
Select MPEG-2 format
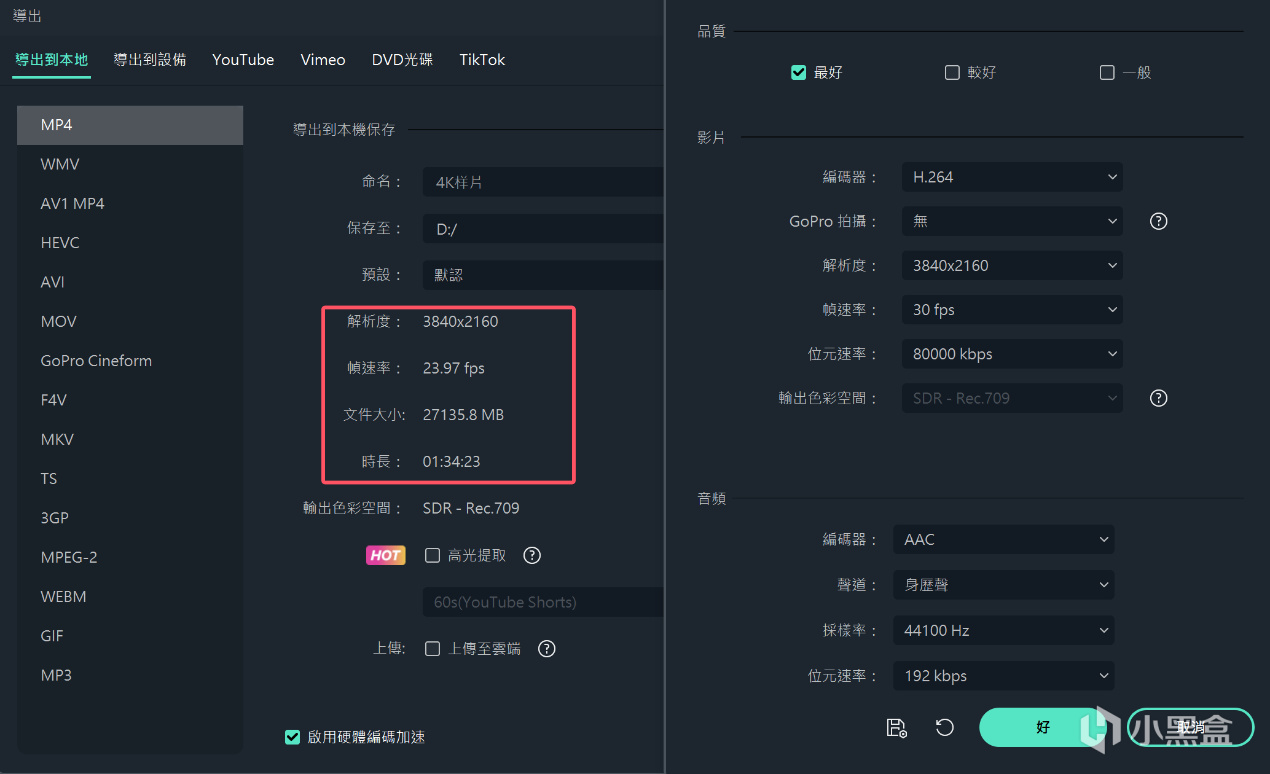click(x=130, y=557)
